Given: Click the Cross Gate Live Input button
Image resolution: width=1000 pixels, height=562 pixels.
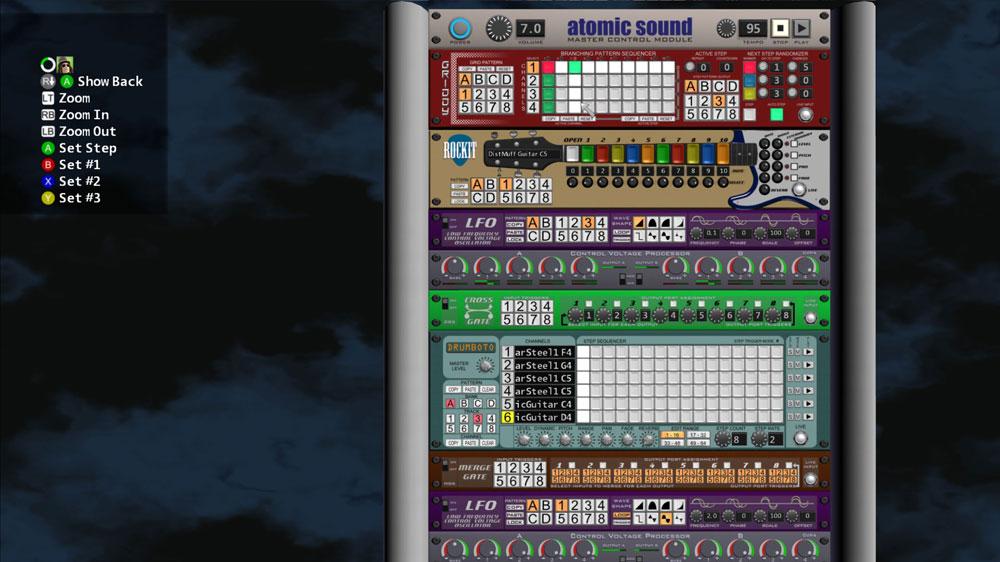Looking at the screenshot, I should 810,317.
